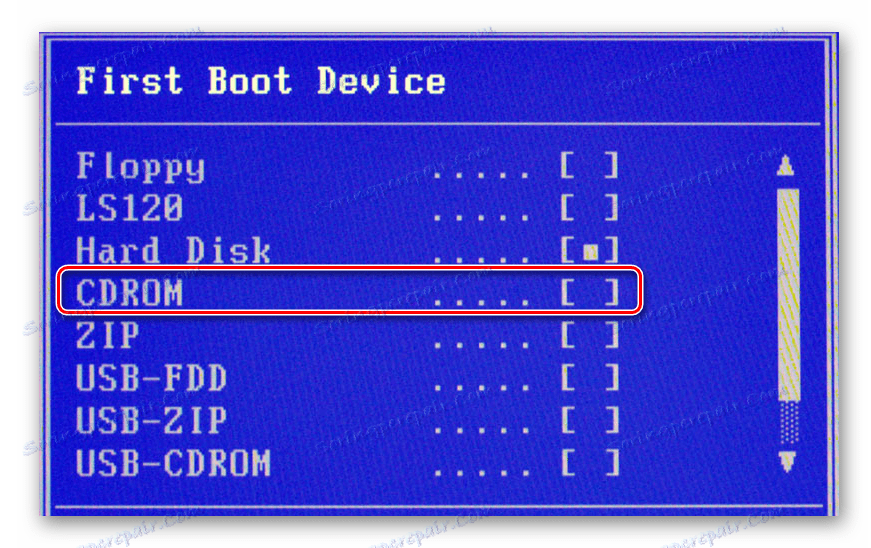Enable the USB-ZIP radio bracket

click(589, 419)
